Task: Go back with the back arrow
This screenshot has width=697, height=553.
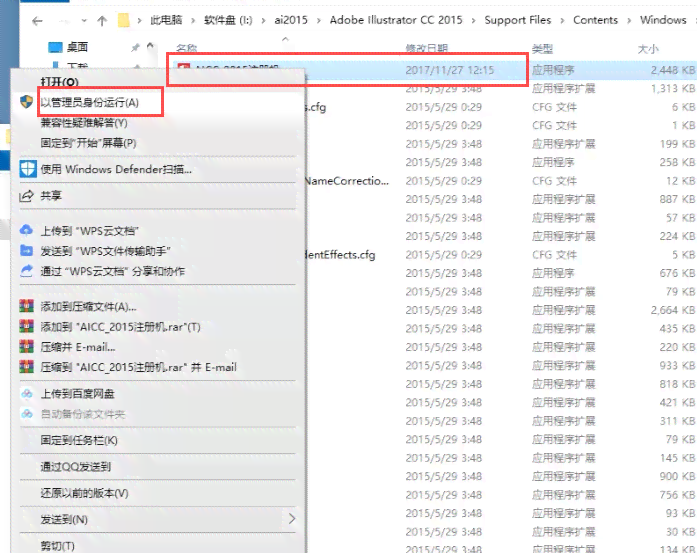Action: 37,21
